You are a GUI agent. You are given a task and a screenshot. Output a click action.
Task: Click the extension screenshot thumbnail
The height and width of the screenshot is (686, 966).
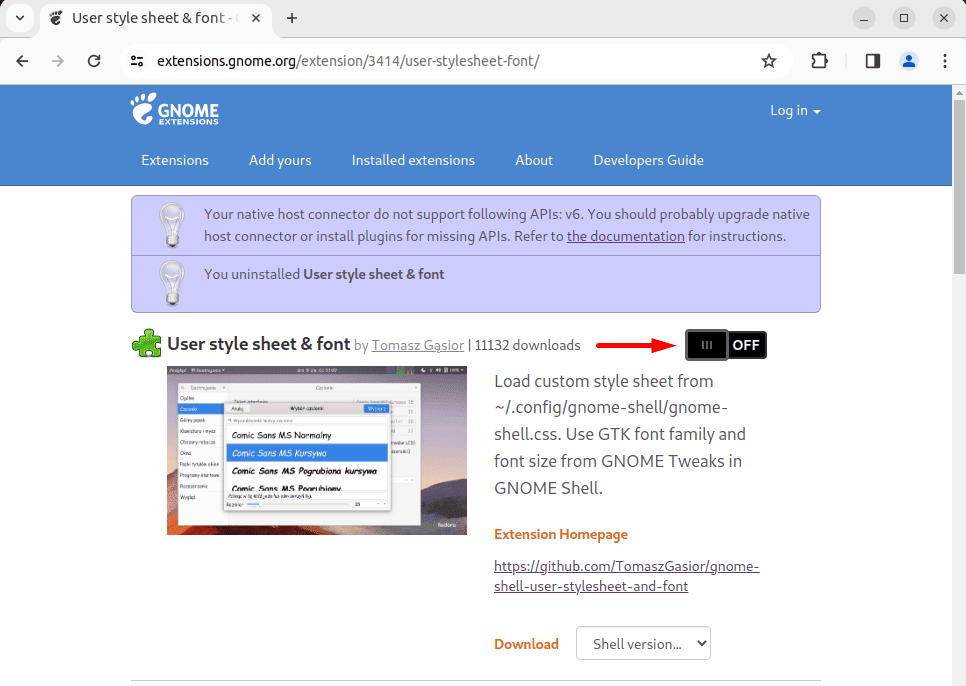[x=317, y=450]
